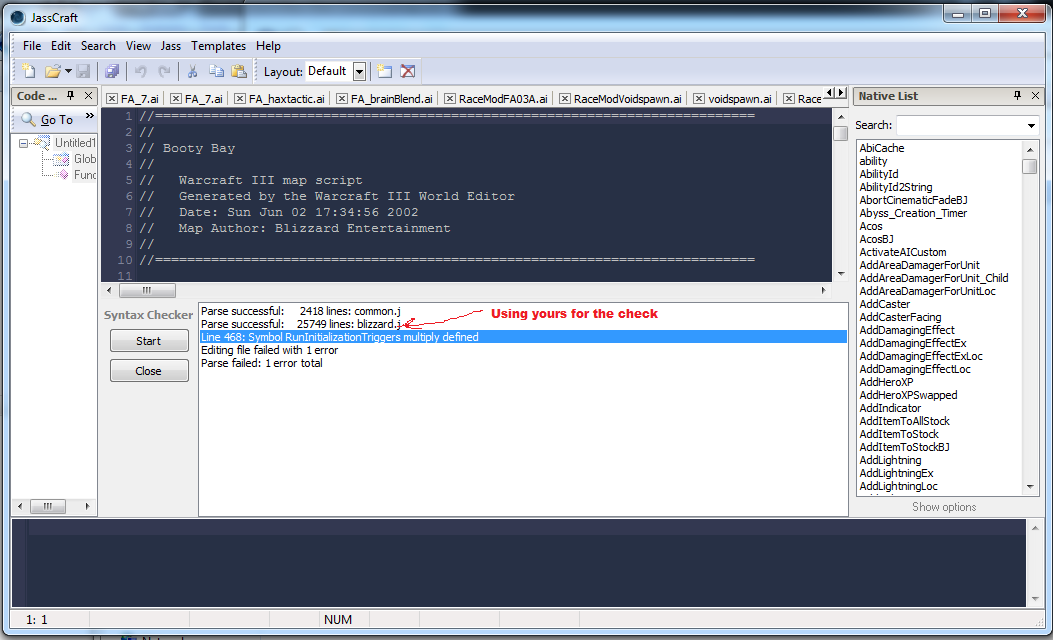
Task: Select AbiCache in Native List
Action: (x=882, y=148)
